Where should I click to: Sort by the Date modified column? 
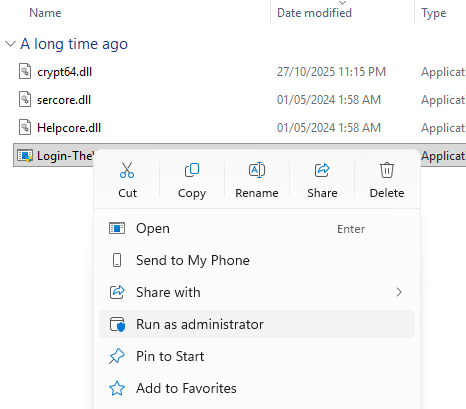(314, 13)
